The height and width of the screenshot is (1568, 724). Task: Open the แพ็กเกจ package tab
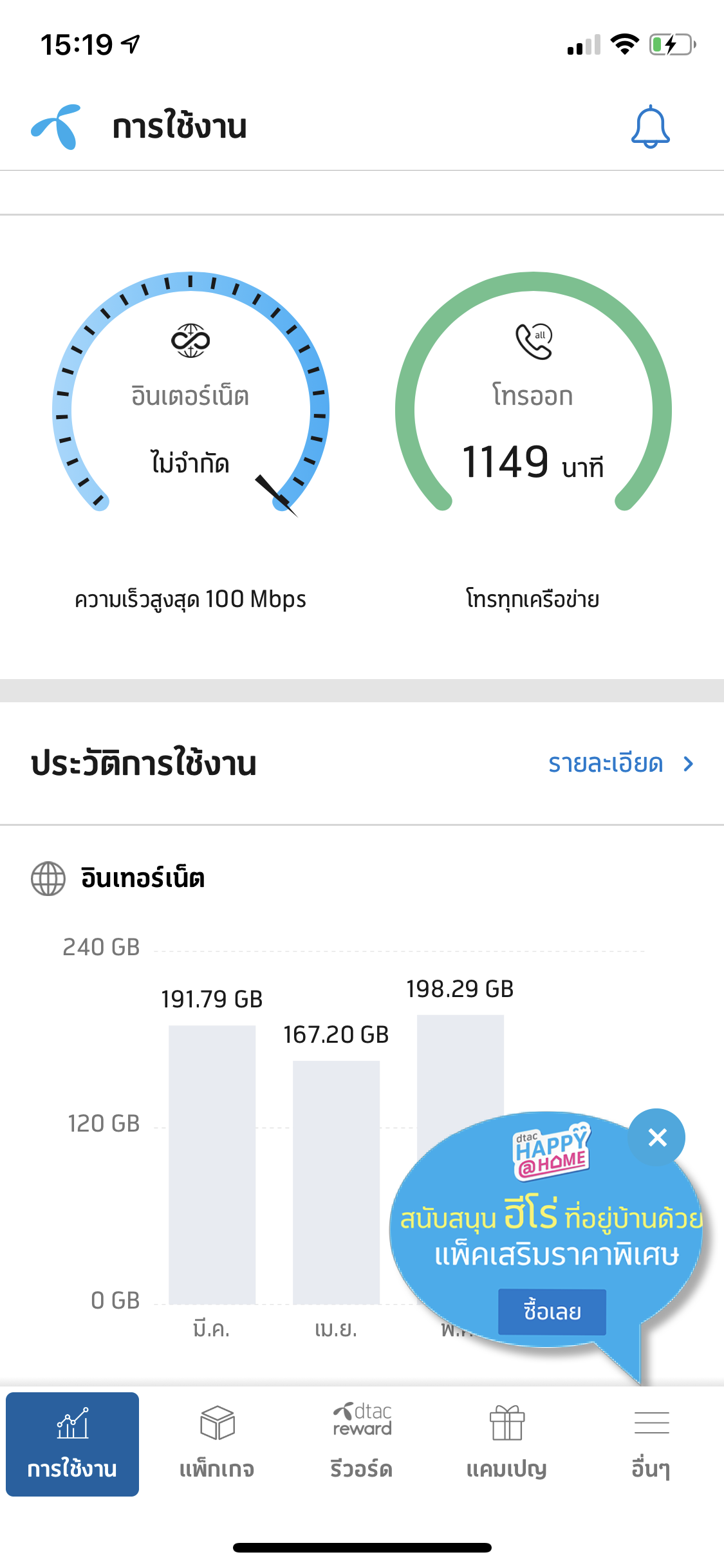tap(217, 1444)
